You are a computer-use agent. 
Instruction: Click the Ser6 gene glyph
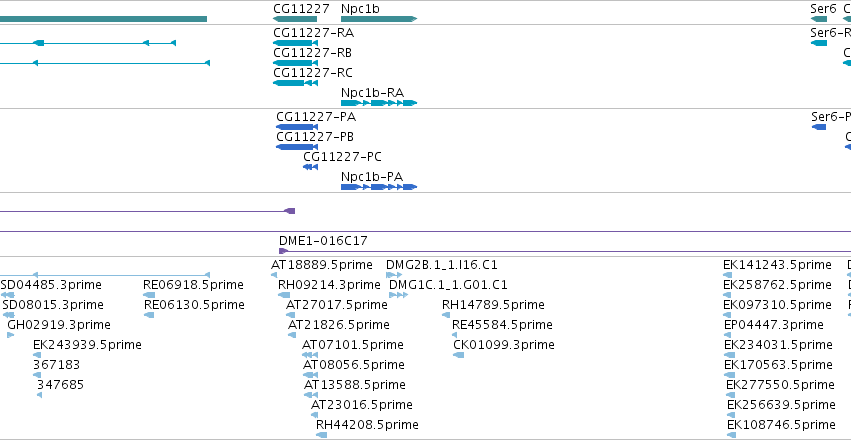point(819,19)
